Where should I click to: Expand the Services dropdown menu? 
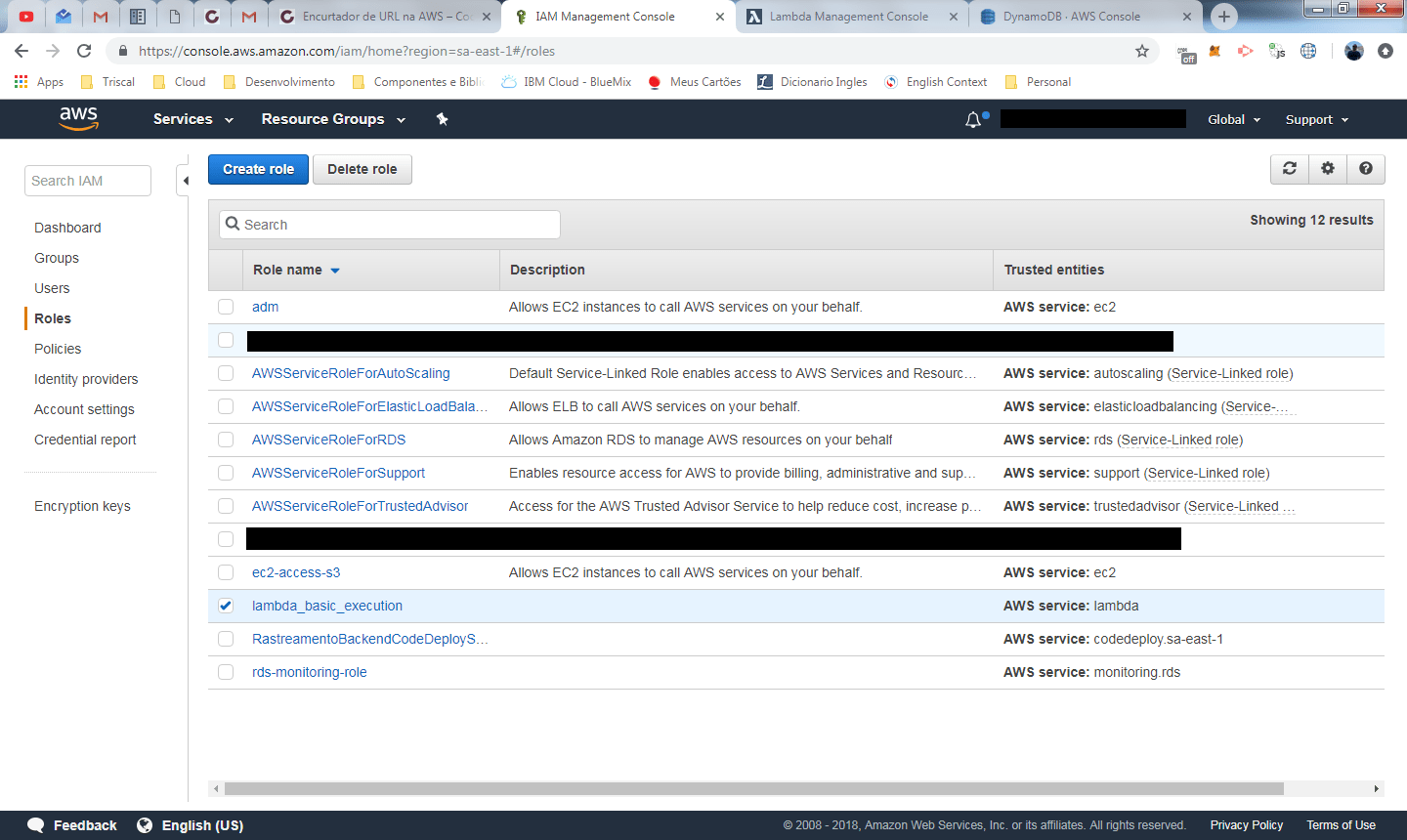pos(193,119)
